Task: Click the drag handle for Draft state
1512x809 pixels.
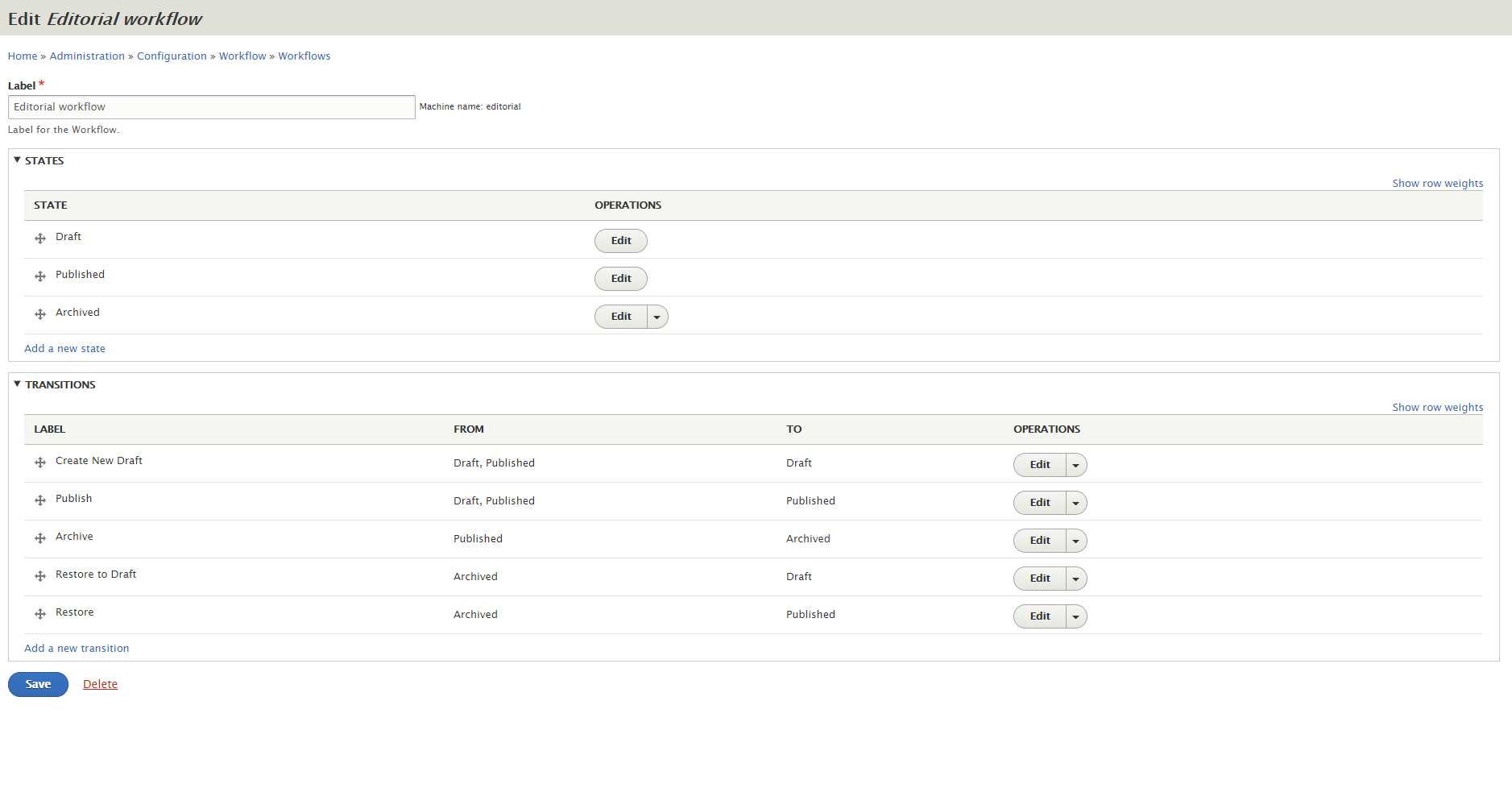Action: 40,239
